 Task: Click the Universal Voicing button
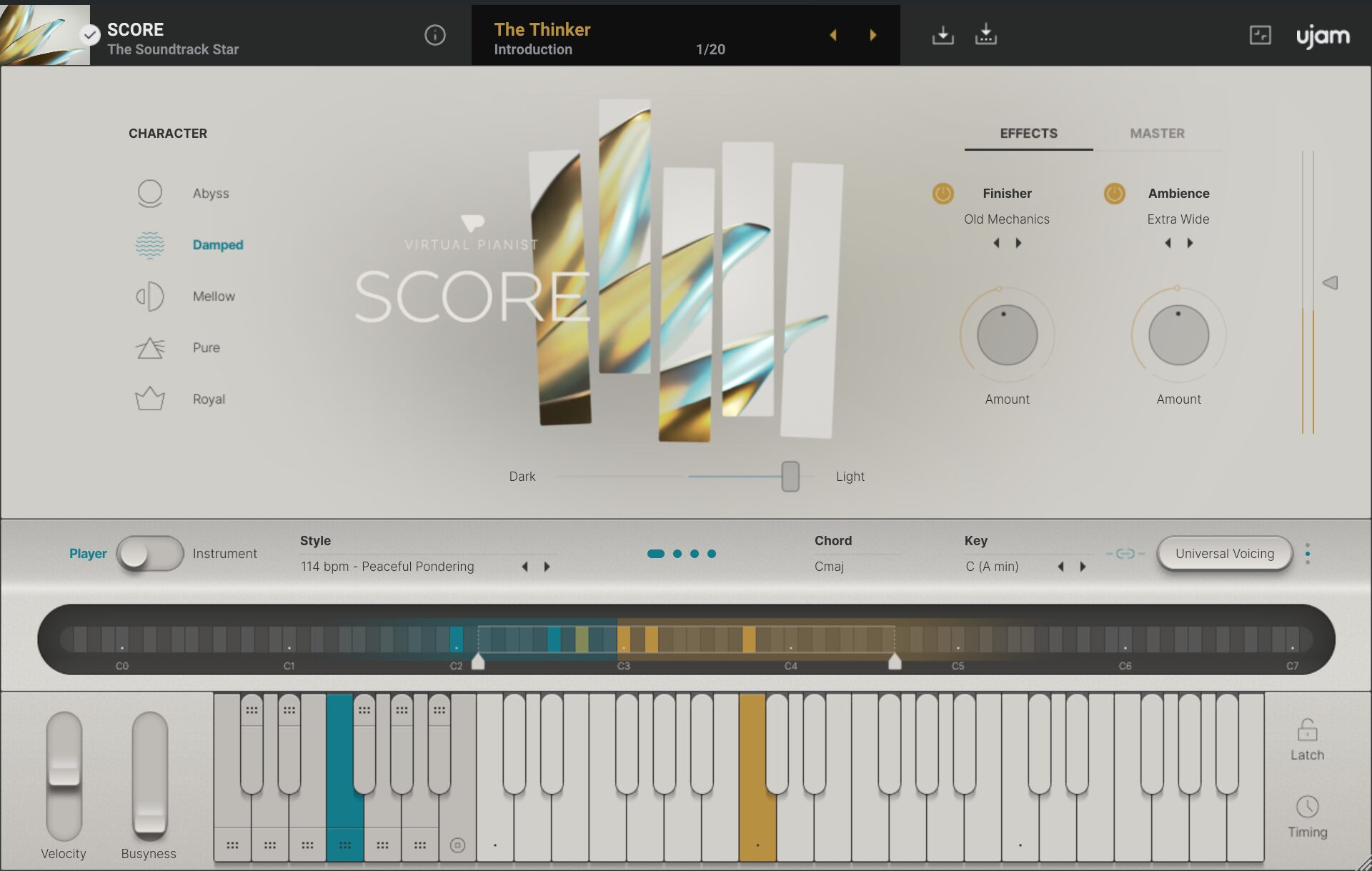pyautogui.click(x=1225, y=554)
